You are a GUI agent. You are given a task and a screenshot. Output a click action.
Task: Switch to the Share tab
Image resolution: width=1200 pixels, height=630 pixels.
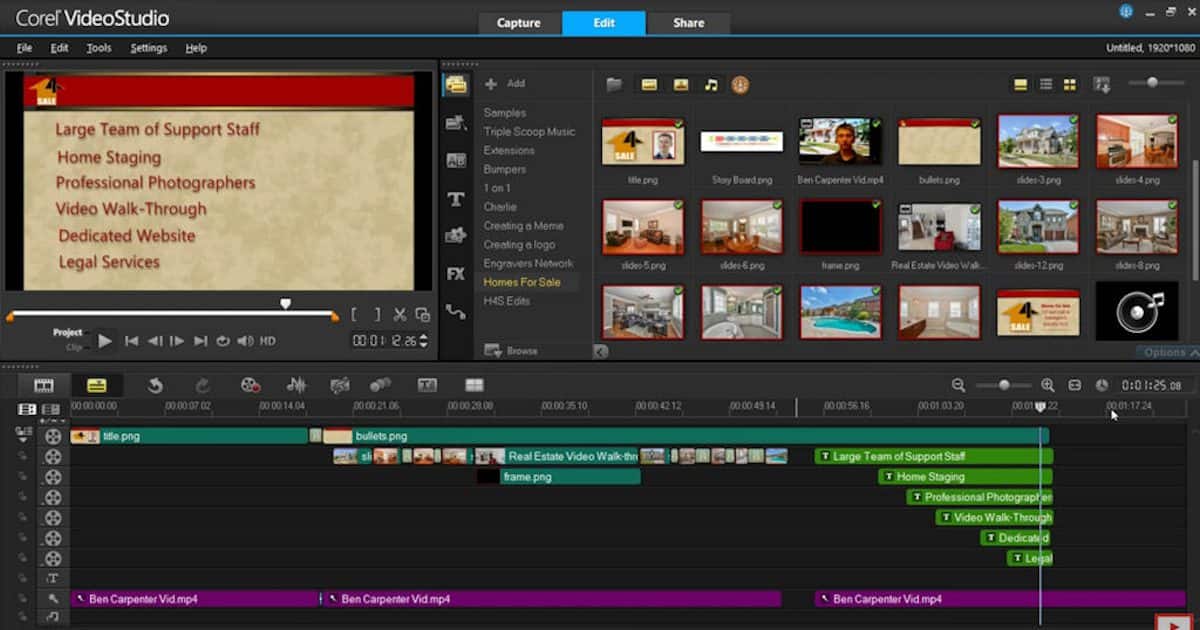click(x=688, y=23)
